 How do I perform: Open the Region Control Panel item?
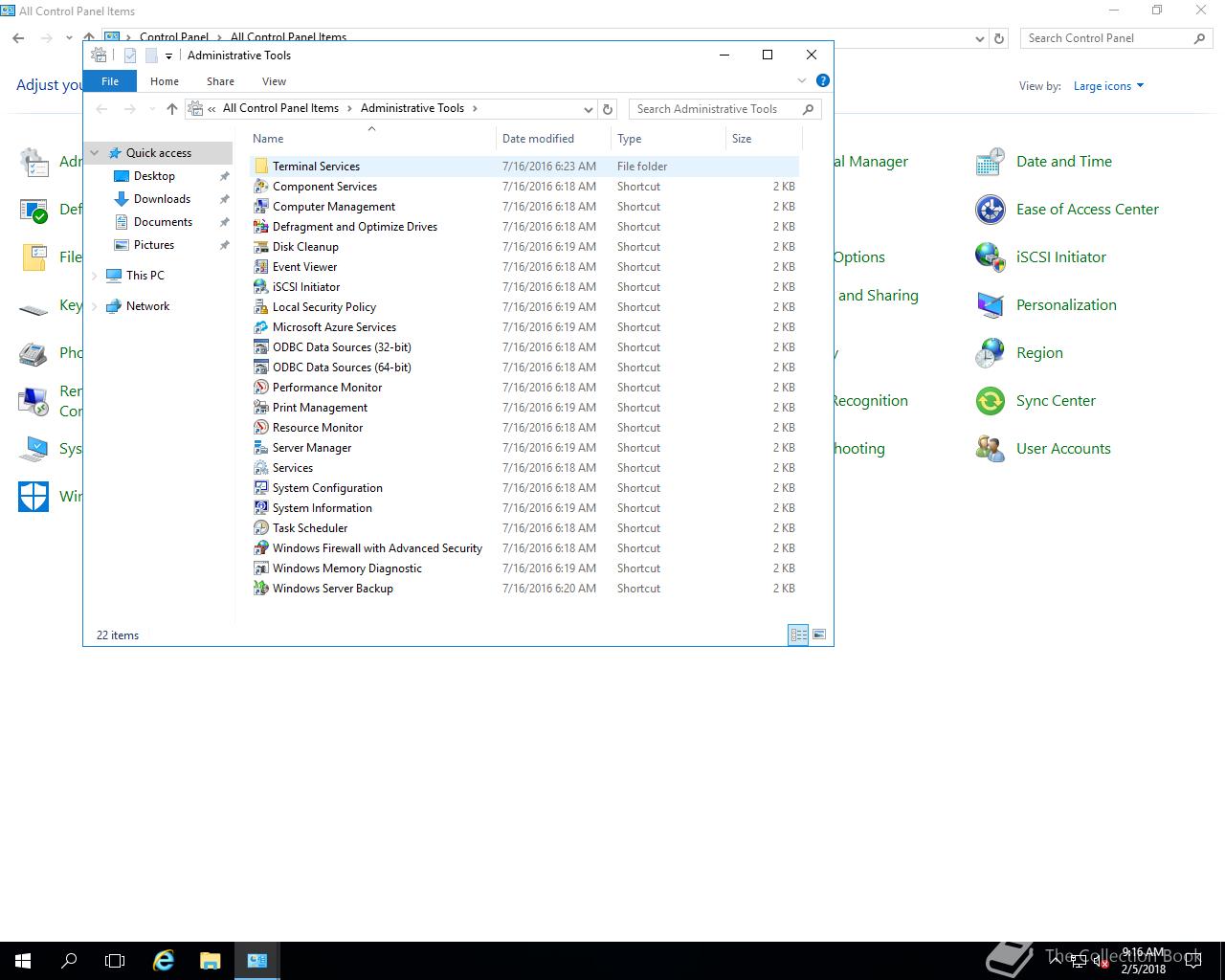click(1039, 353)
